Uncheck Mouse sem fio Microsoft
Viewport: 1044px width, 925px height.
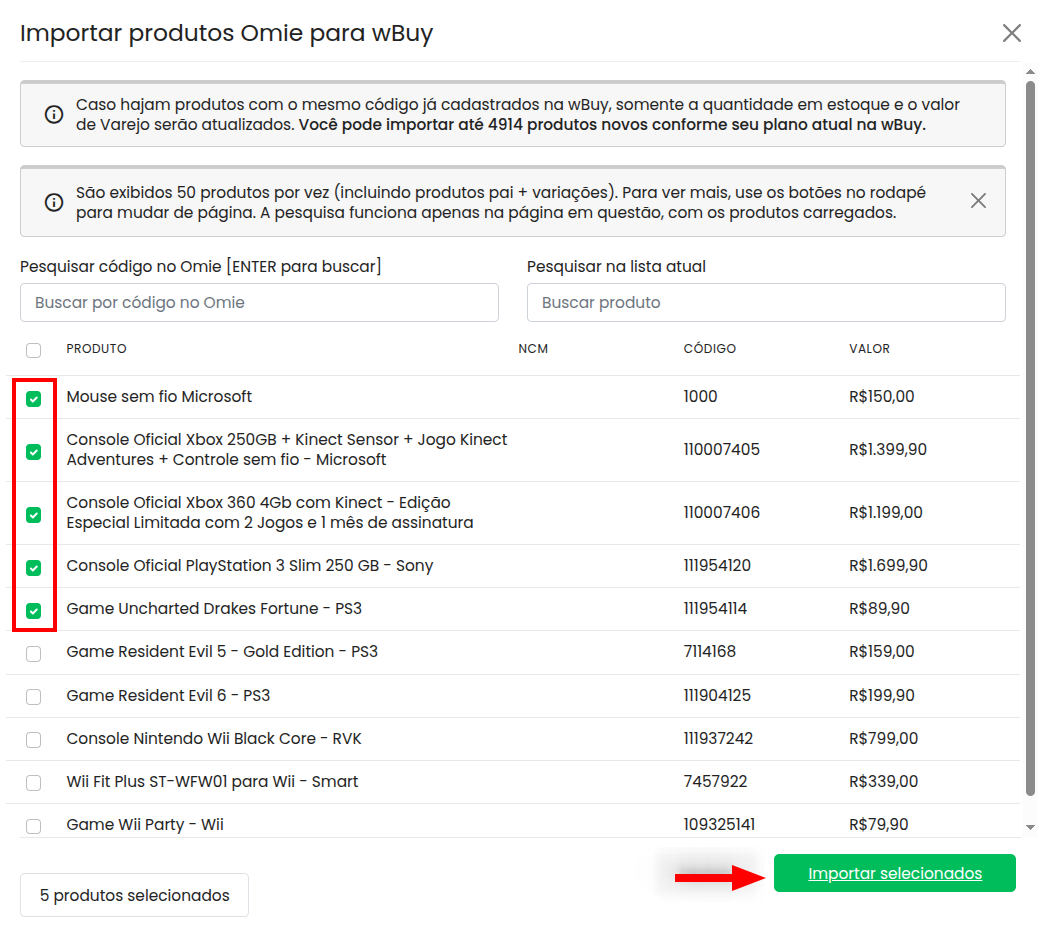(x=34, y=399)
